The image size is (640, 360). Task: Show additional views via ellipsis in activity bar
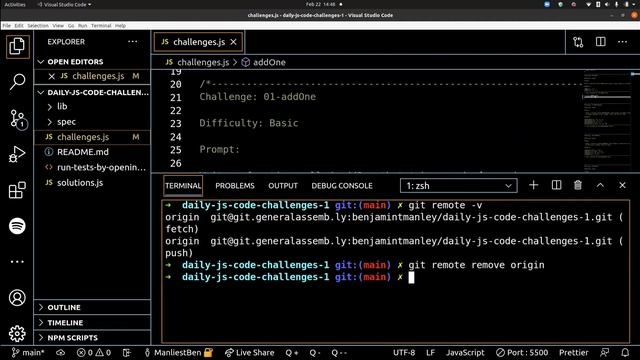[17, 262]
